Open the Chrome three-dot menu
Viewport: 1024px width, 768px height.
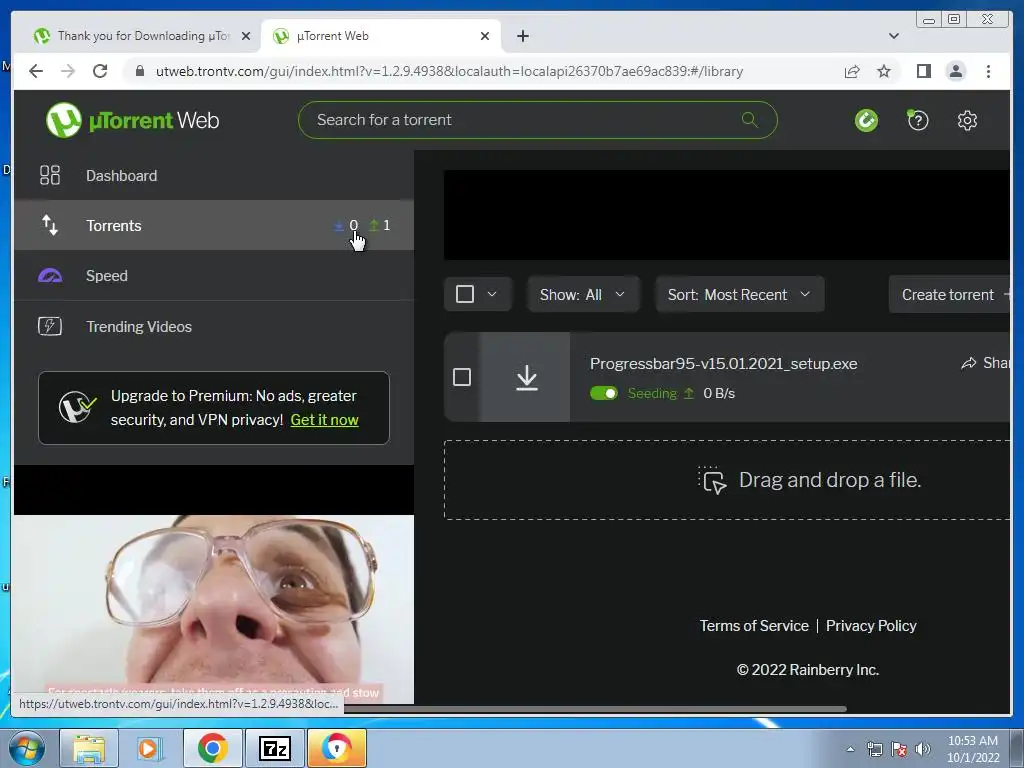[988, 71]
